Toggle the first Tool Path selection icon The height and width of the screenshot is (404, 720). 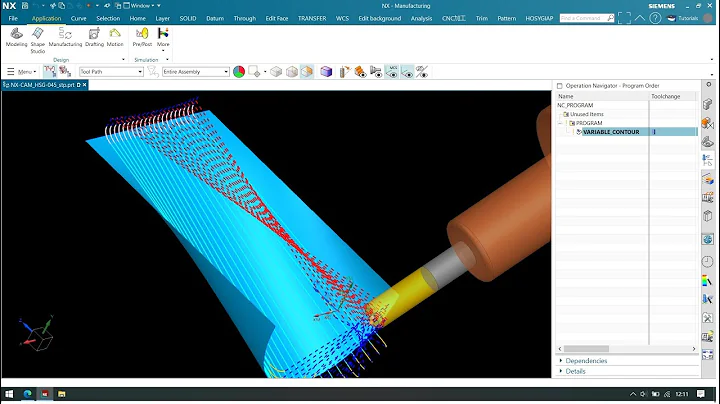point(50,71)
